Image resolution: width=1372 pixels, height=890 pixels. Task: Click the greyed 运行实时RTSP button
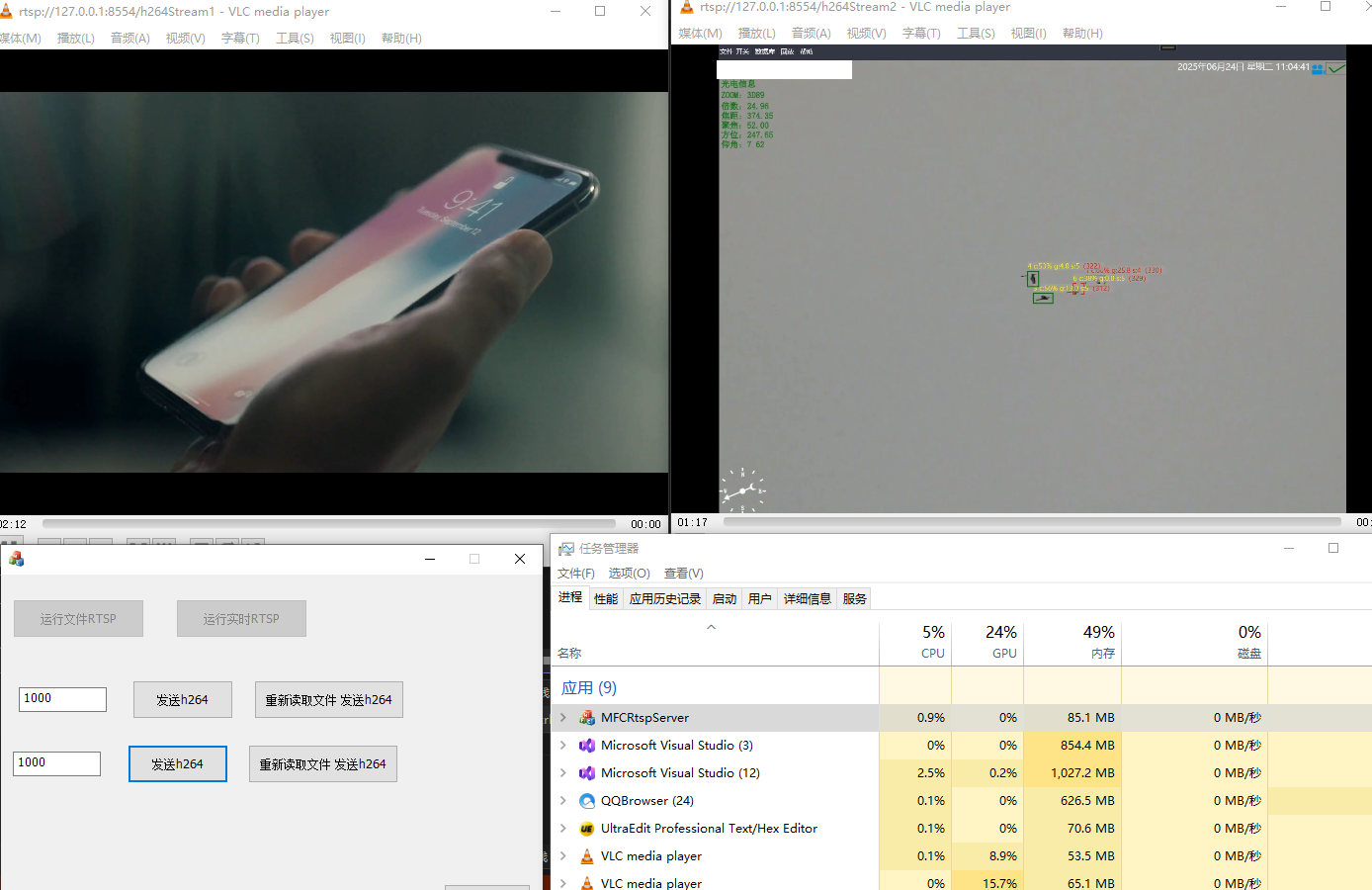point(241,619)
